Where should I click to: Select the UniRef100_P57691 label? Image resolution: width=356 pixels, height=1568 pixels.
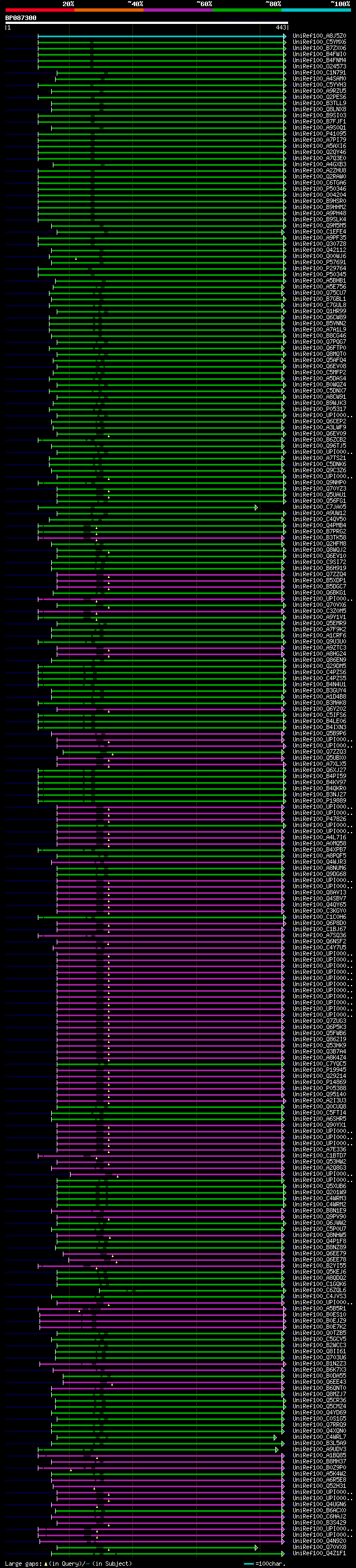point(319,263)
